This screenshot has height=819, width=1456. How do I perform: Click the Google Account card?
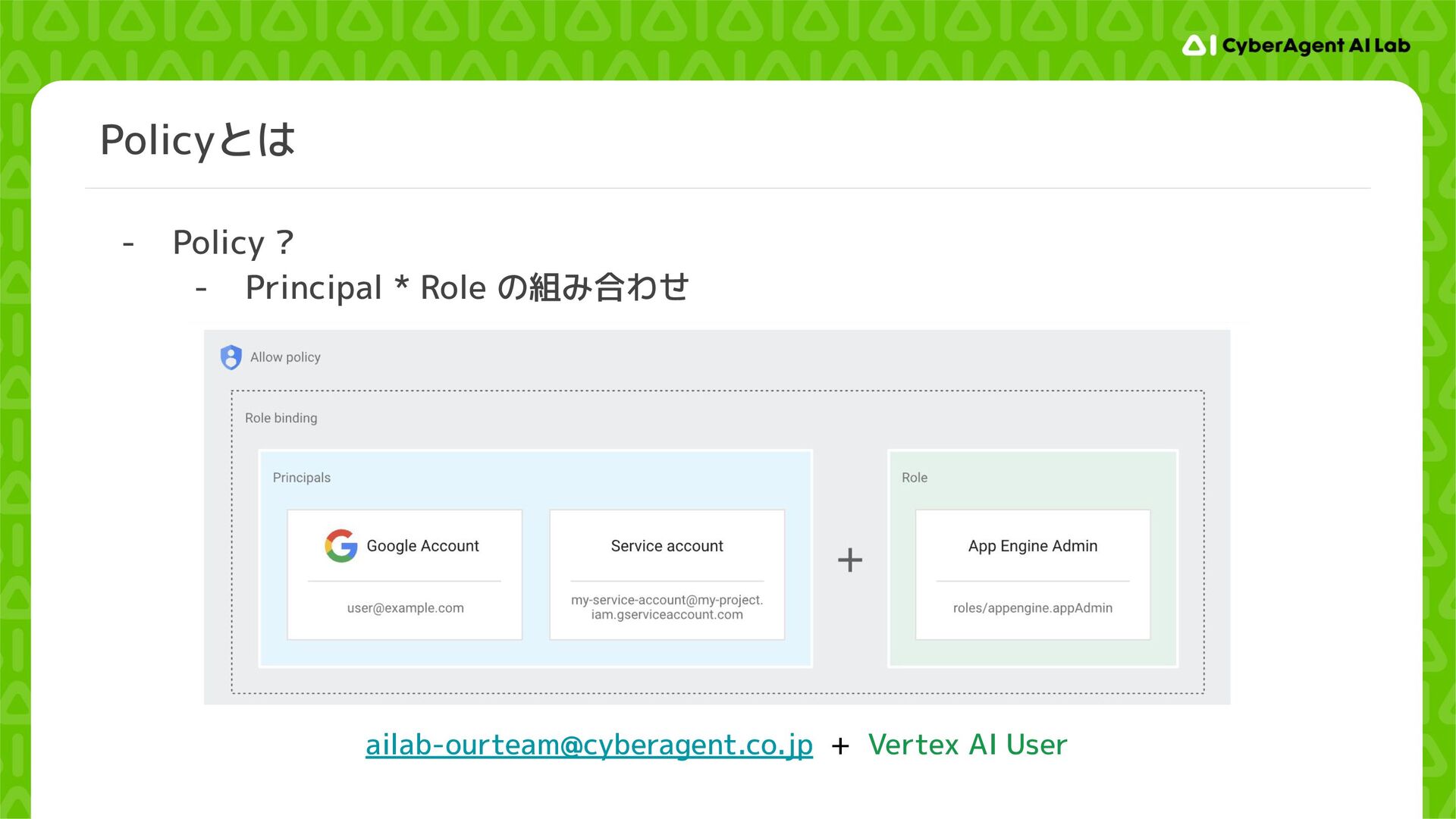(x=404, y=574)
